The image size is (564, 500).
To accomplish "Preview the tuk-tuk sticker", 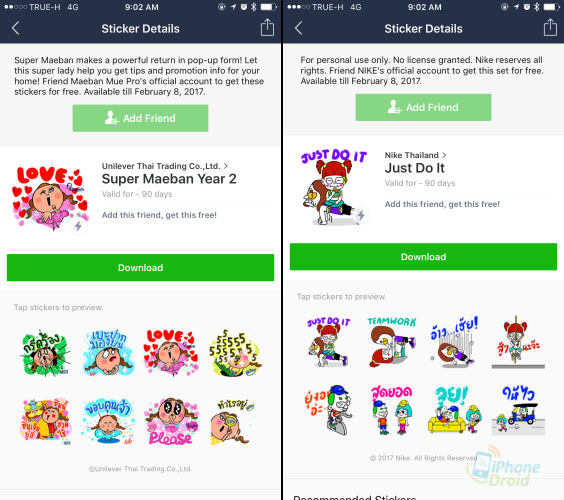I will coord(518,410).
